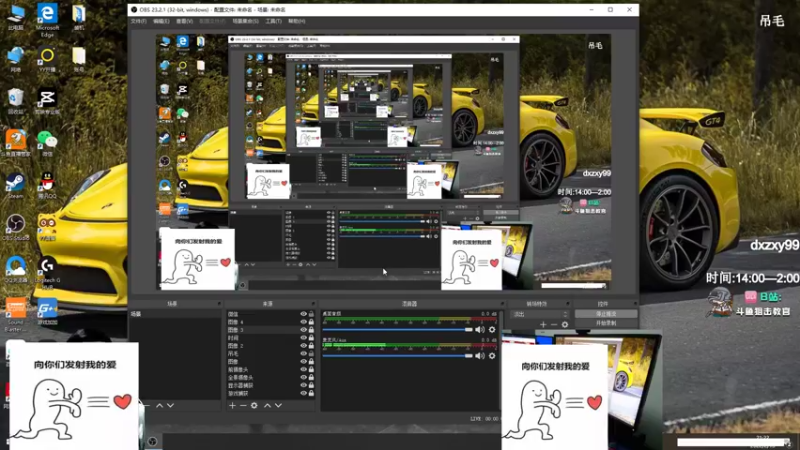Adjust 麦克风/Aux volume slider
The height and width of the screenshot is (450, 800).
[x=397, y=356]
